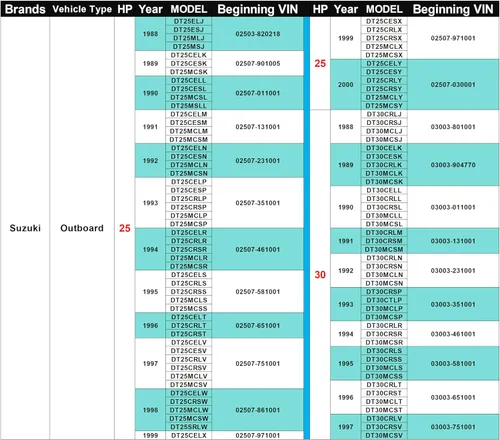Click the 1988 year cell for 25 HP

pos(150,34)
